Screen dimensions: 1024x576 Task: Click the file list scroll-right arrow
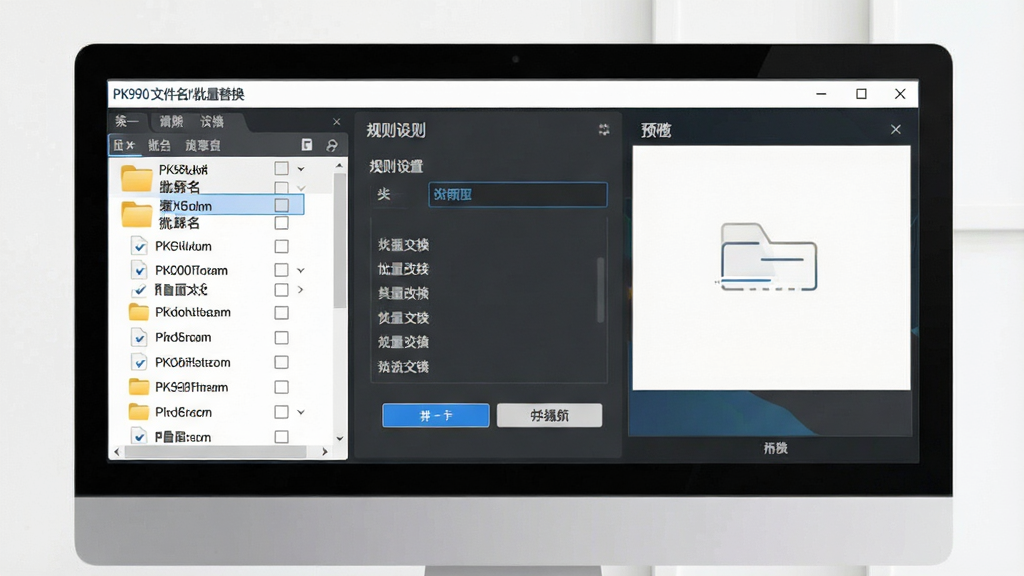(325, 451)
